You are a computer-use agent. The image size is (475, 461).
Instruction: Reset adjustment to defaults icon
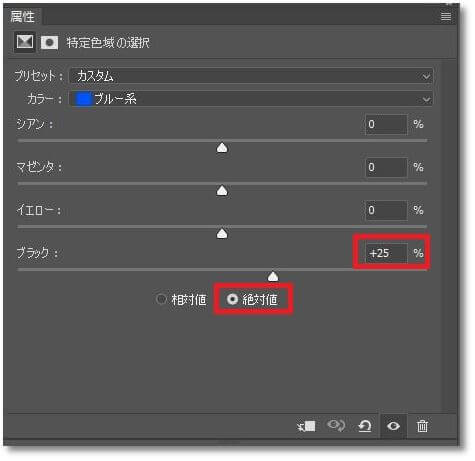[x=365, y=426]
